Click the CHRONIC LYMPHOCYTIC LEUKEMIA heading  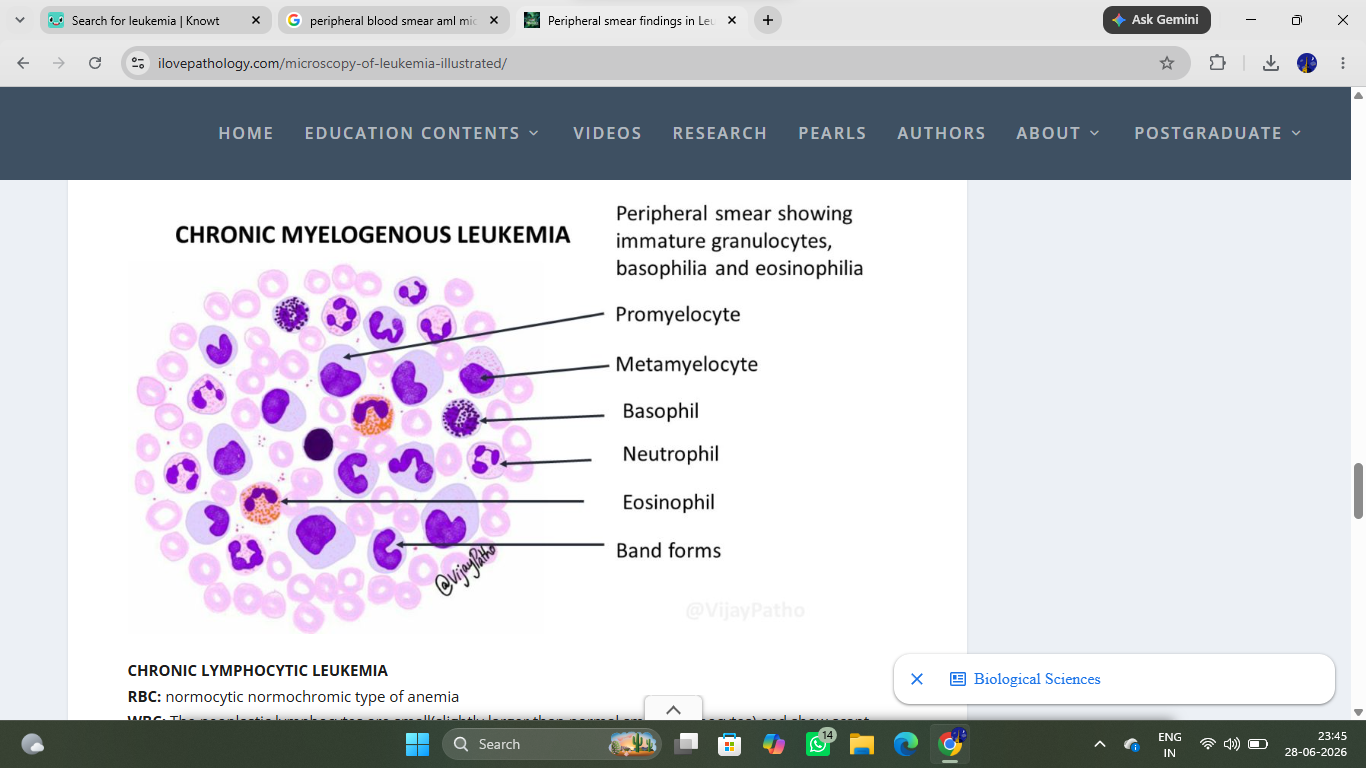pos(258,671)
